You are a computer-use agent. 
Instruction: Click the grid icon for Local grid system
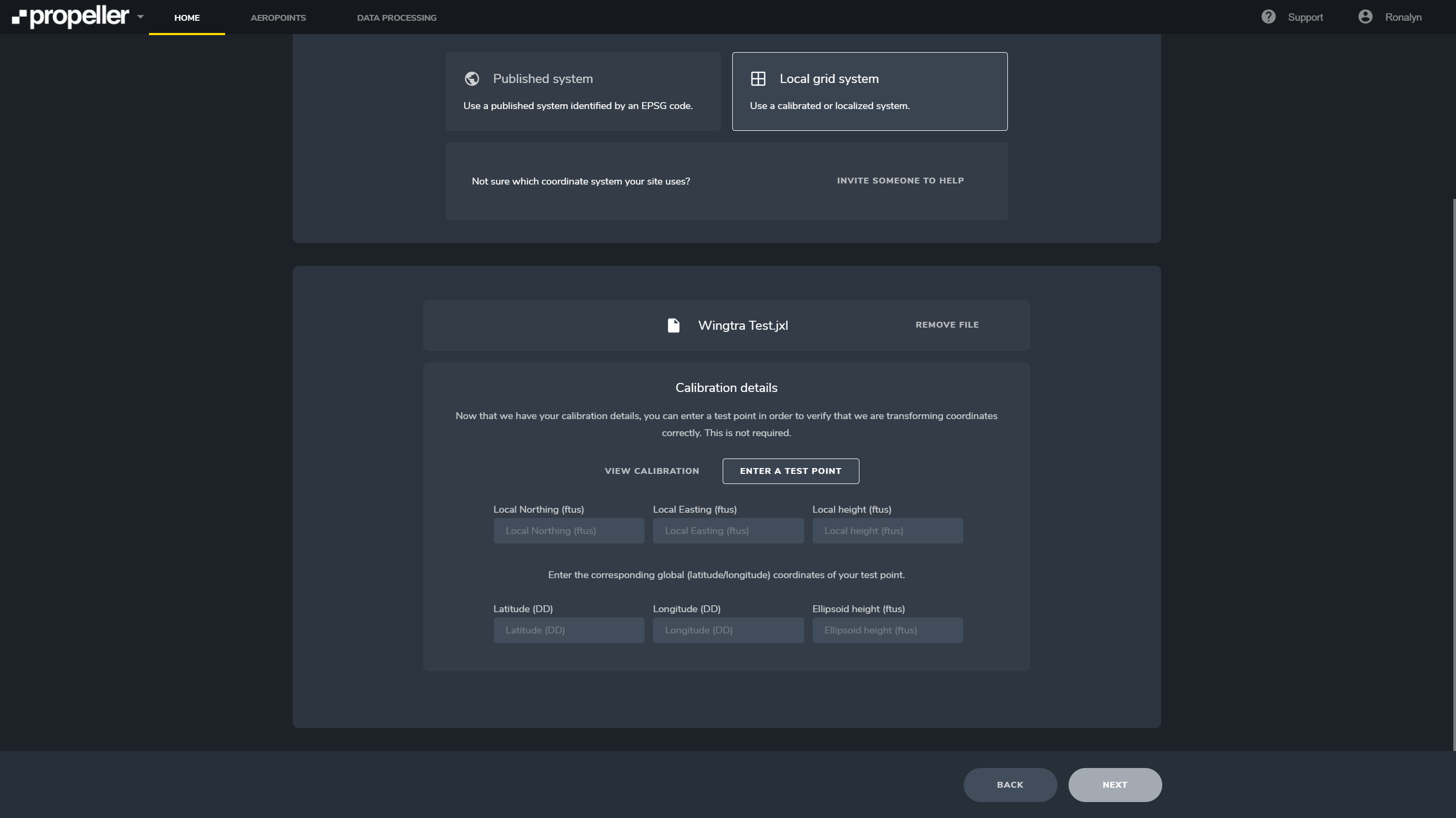(x=758, y=79)
